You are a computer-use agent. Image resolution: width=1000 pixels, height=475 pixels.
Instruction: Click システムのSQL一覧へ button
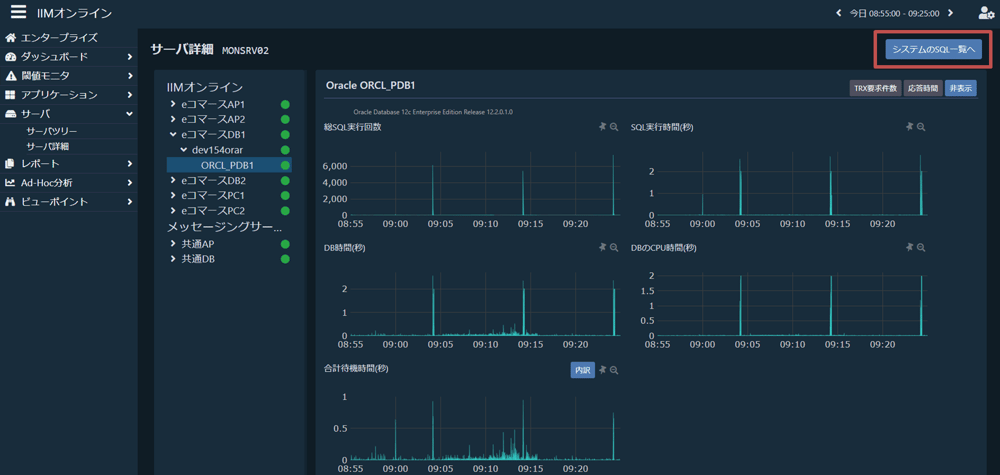[x=933, y=49]
